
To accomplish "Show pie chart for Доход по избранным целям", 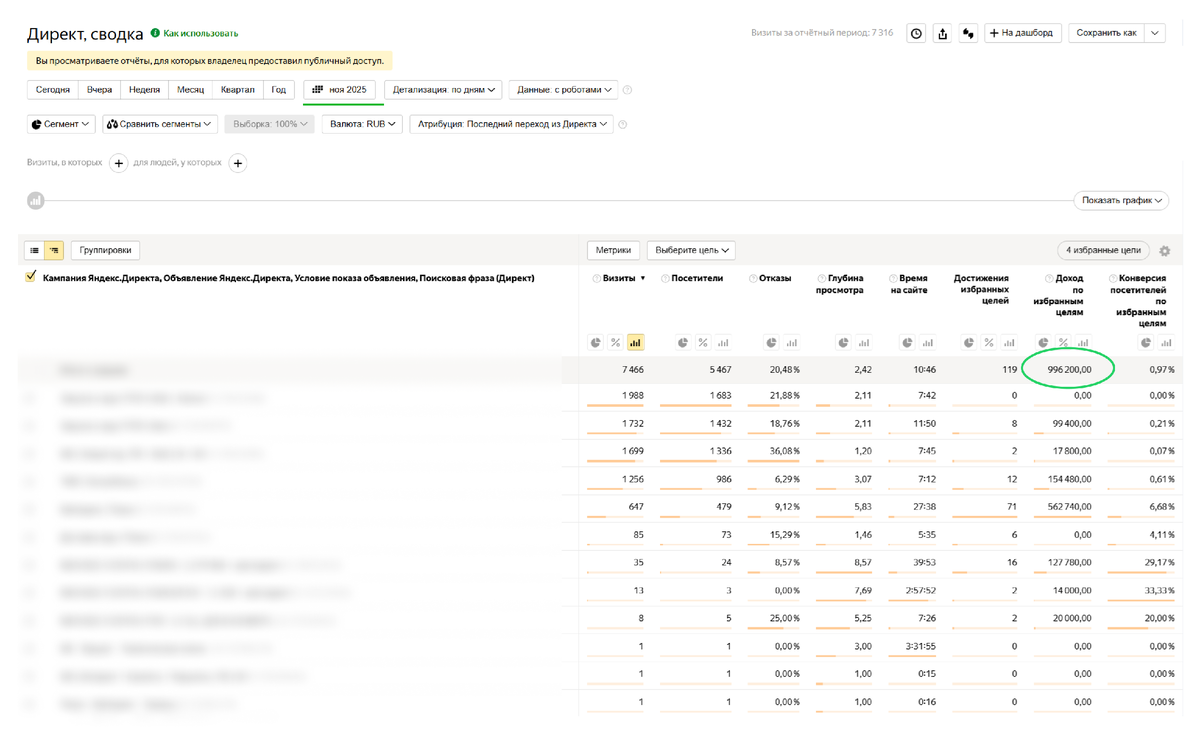I will [x=1044, y=343].
